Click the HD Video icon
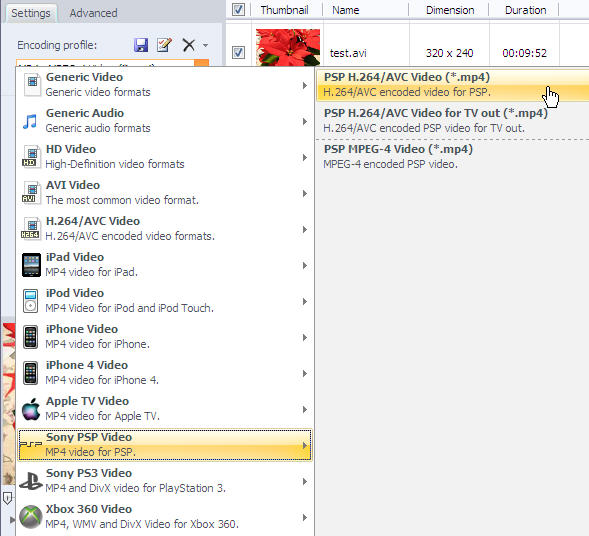589x536 pixels. 31,157
